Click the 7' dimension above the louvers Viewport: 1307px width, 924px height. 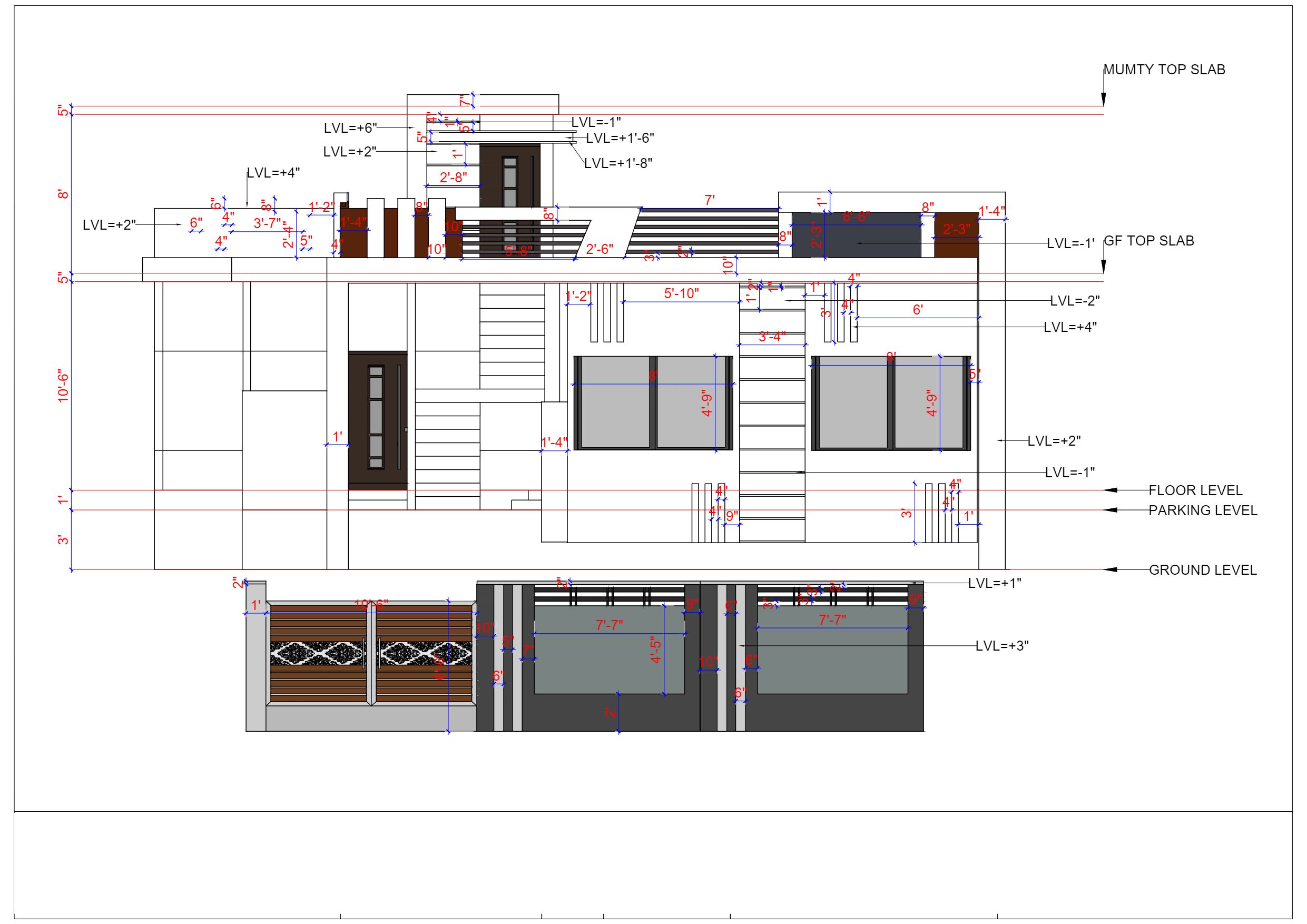709,200
